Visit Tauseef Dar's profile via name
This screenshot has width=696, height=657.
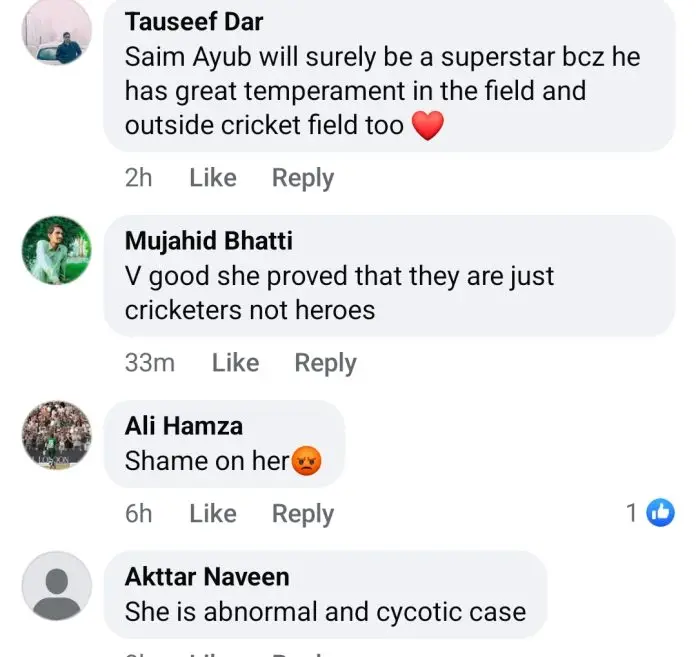(x=195, y=22)
